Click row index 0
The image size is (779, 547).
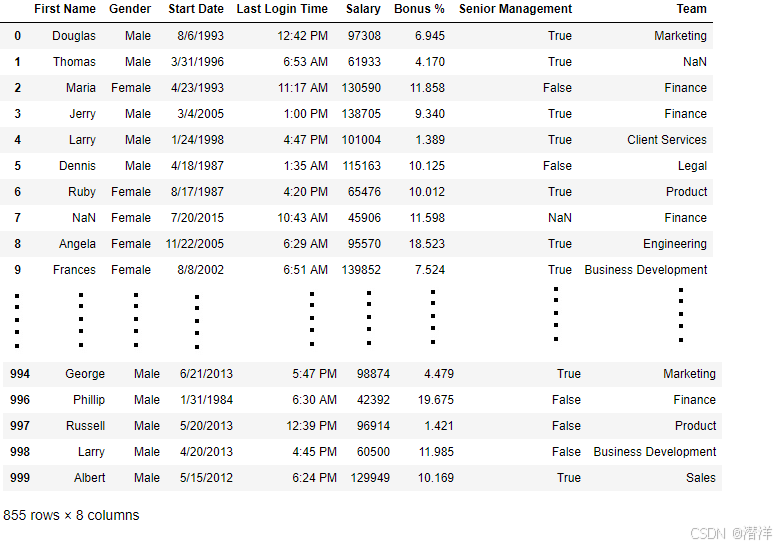coord(18,36)
